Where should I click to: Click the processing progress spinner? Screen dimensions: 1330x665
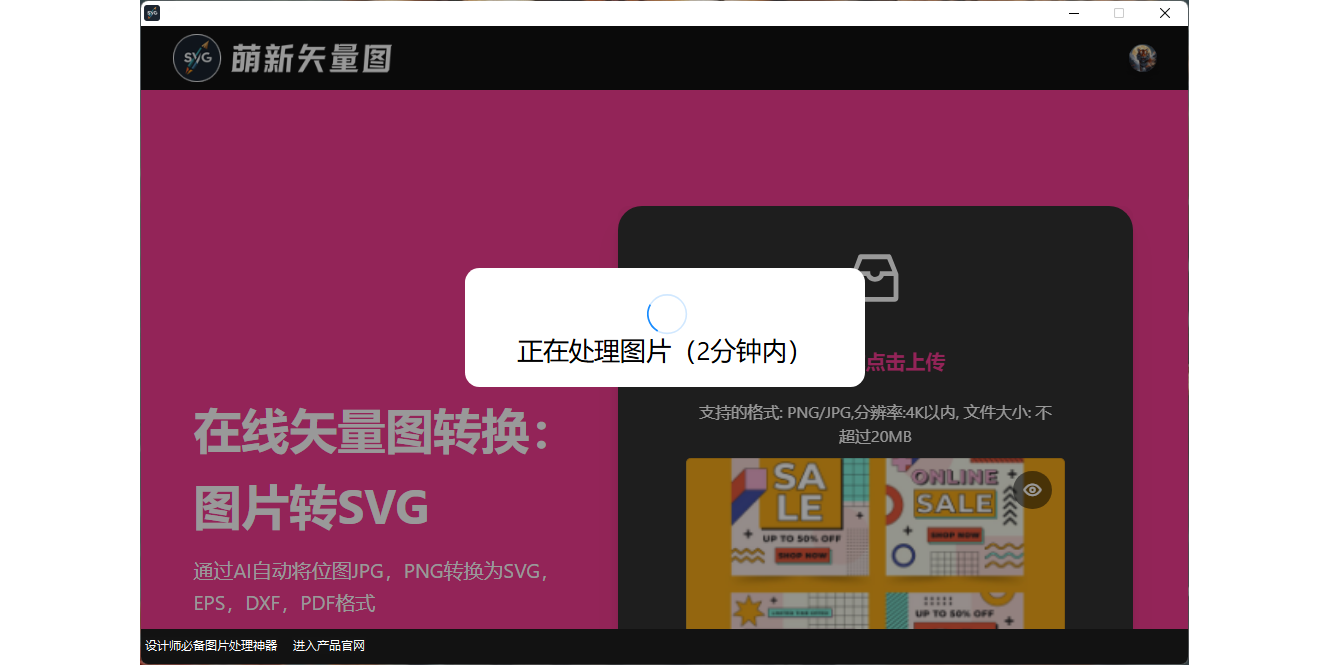tap(666, 313)
